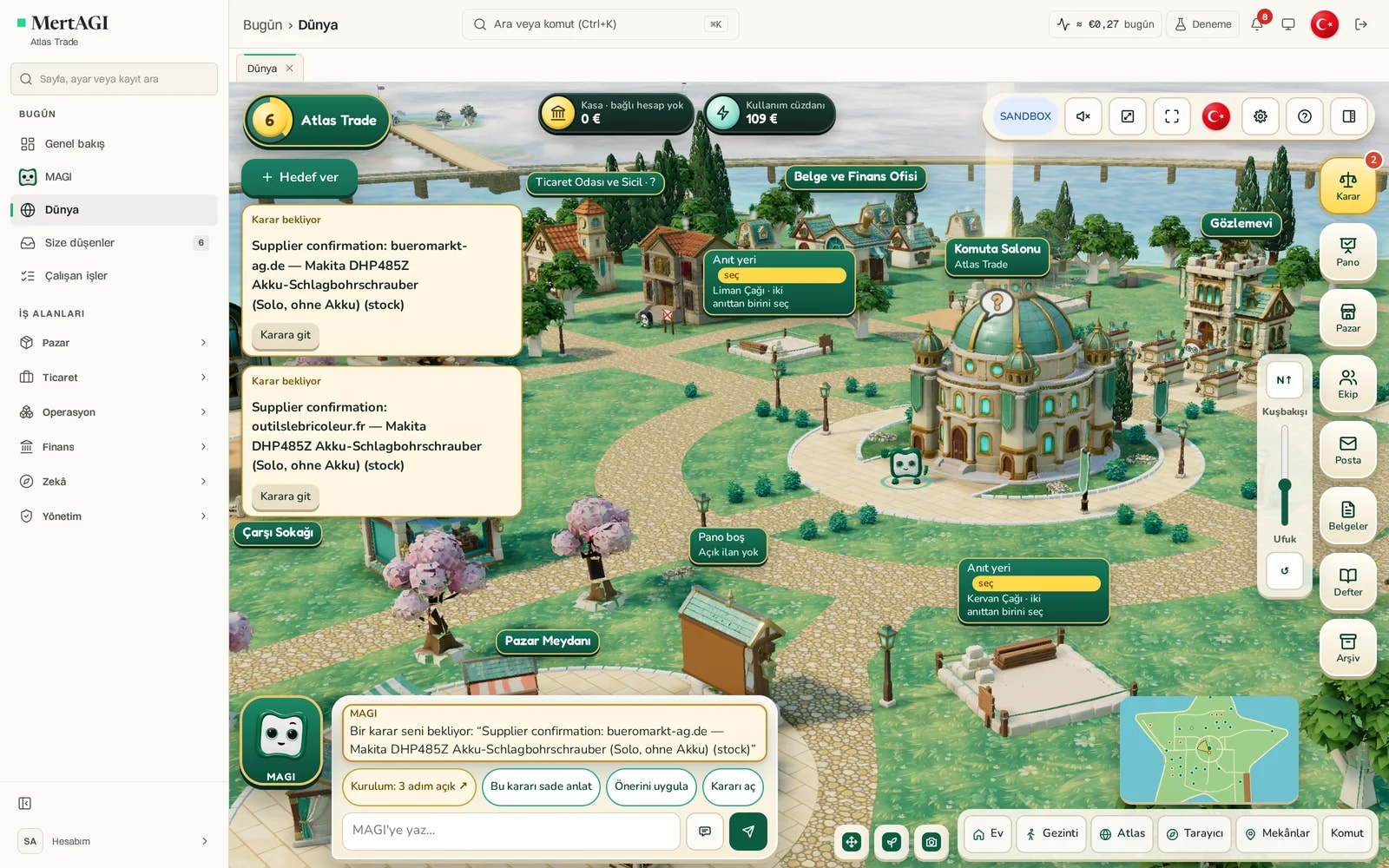Viewport: 1389px width, 868px height.
Task: Switch to Ev mode
Action: tap(988, 833)
